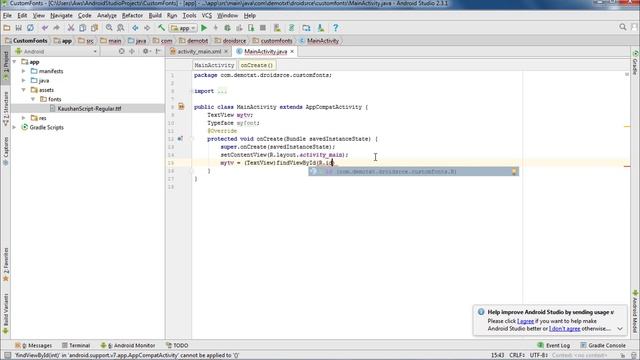The image size is (640, 360).
Task: Expand Gradle Scripts node
Action: click(15, 127)
